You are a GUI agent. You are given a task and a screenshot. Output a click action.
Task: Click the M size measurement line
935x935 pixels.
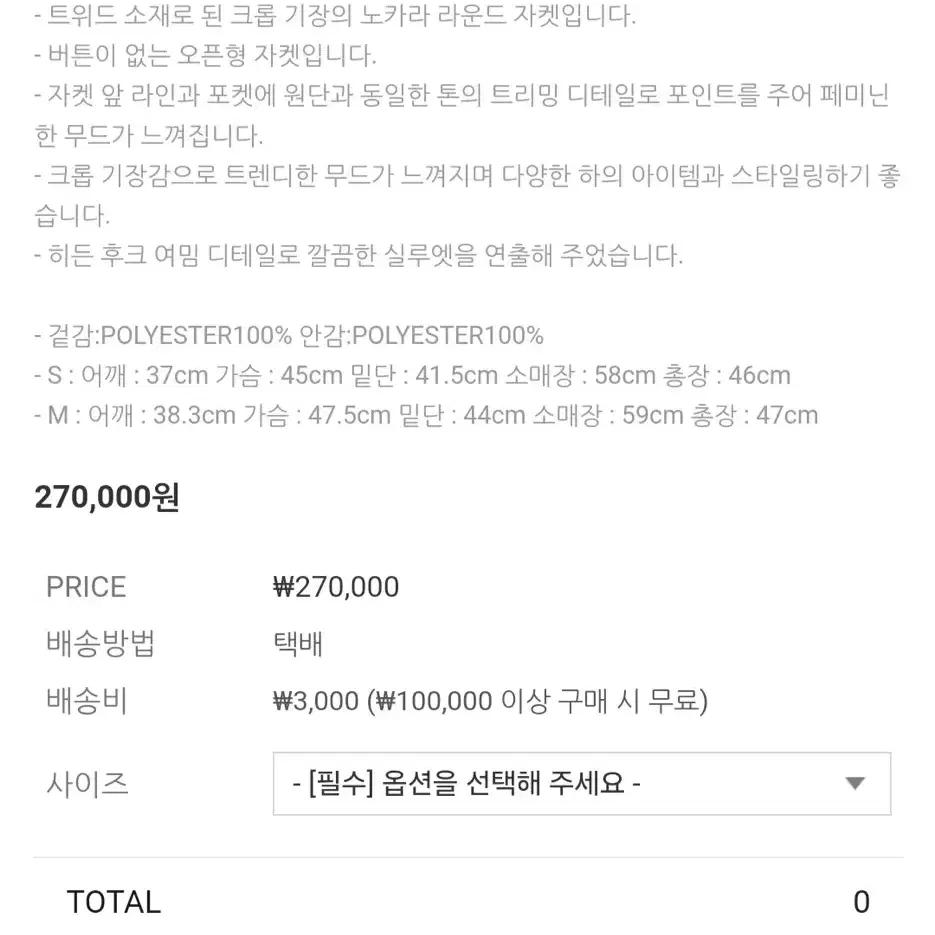coord(426,415)
